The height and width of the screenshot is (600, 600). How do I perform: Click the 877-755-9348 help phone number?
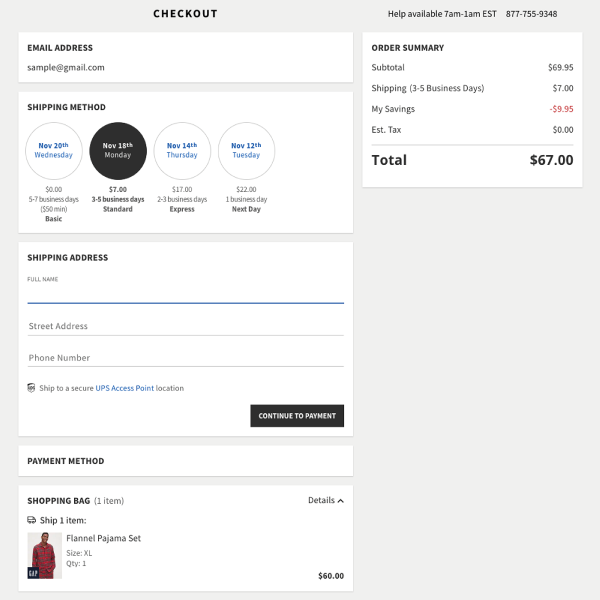coord(531,14)
